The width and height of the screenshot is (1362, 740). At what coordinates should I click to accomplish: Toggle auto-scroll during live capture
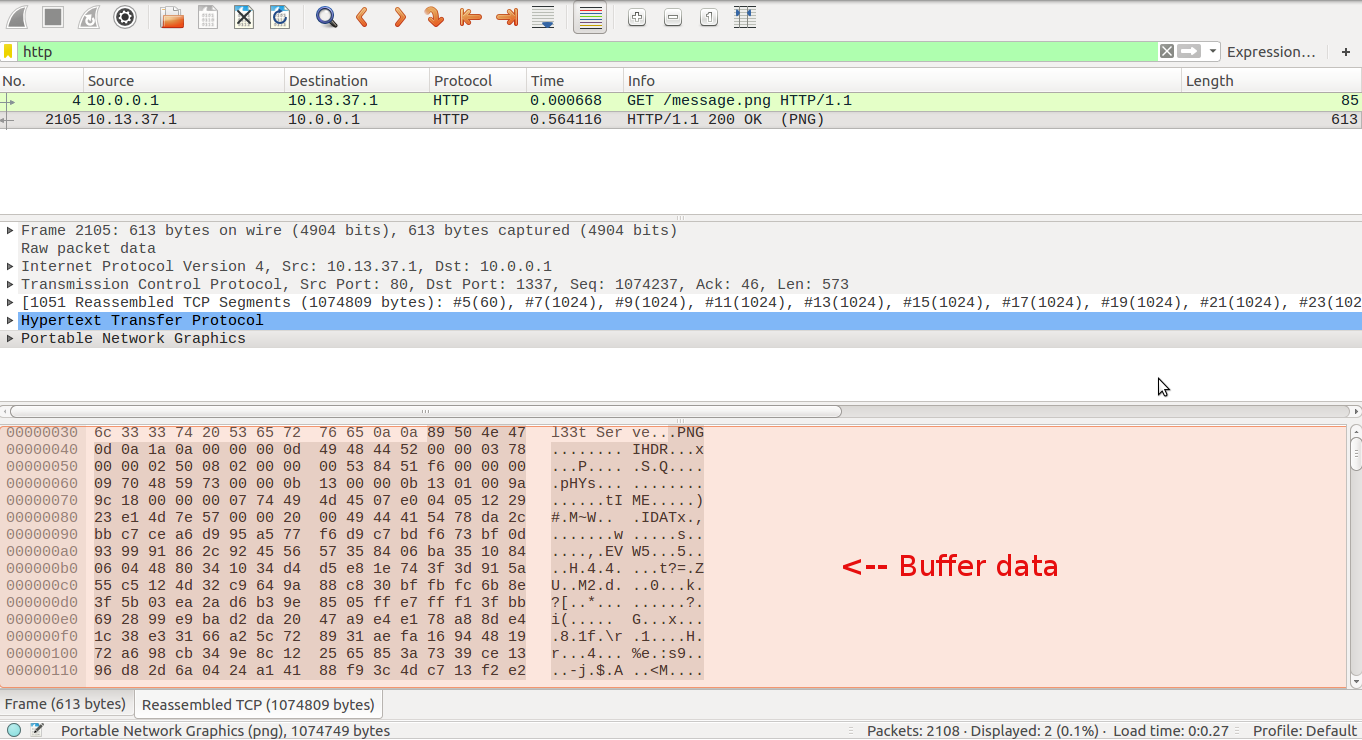[543, 16]
